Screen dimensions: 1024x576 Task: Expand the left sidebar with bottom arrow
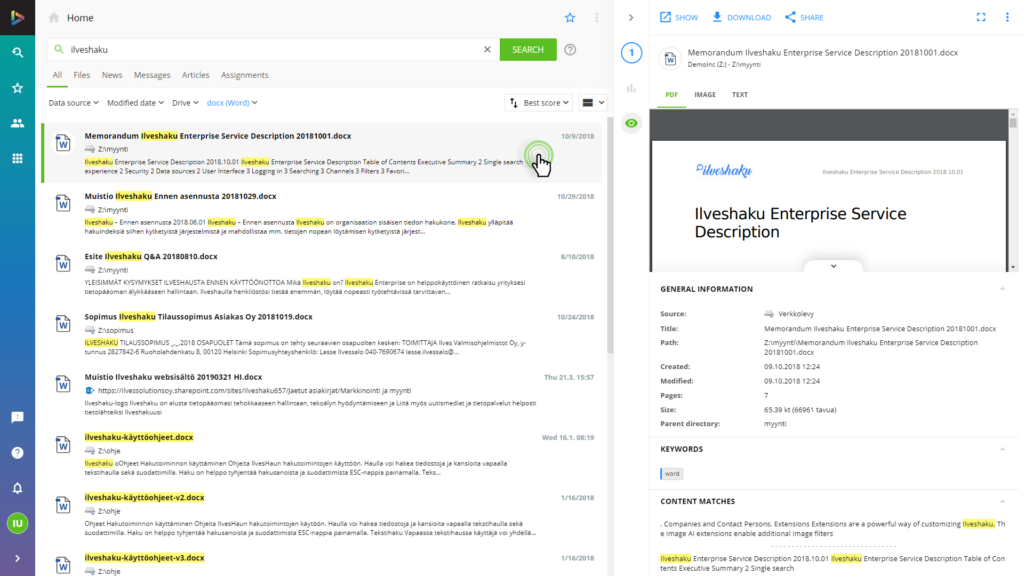(18, 558)
